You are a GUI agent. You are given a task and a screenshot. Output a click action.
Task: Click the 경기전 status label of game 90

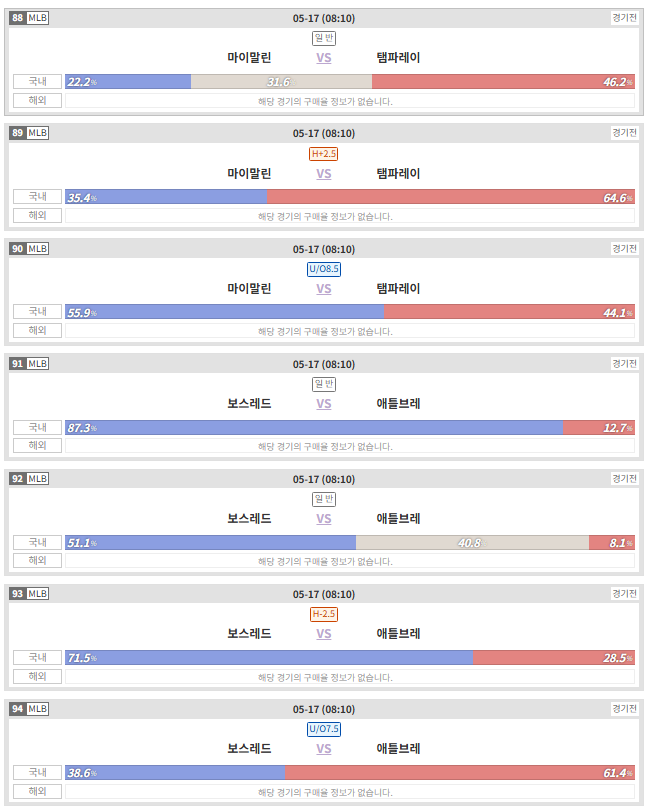tap(624, 249)
